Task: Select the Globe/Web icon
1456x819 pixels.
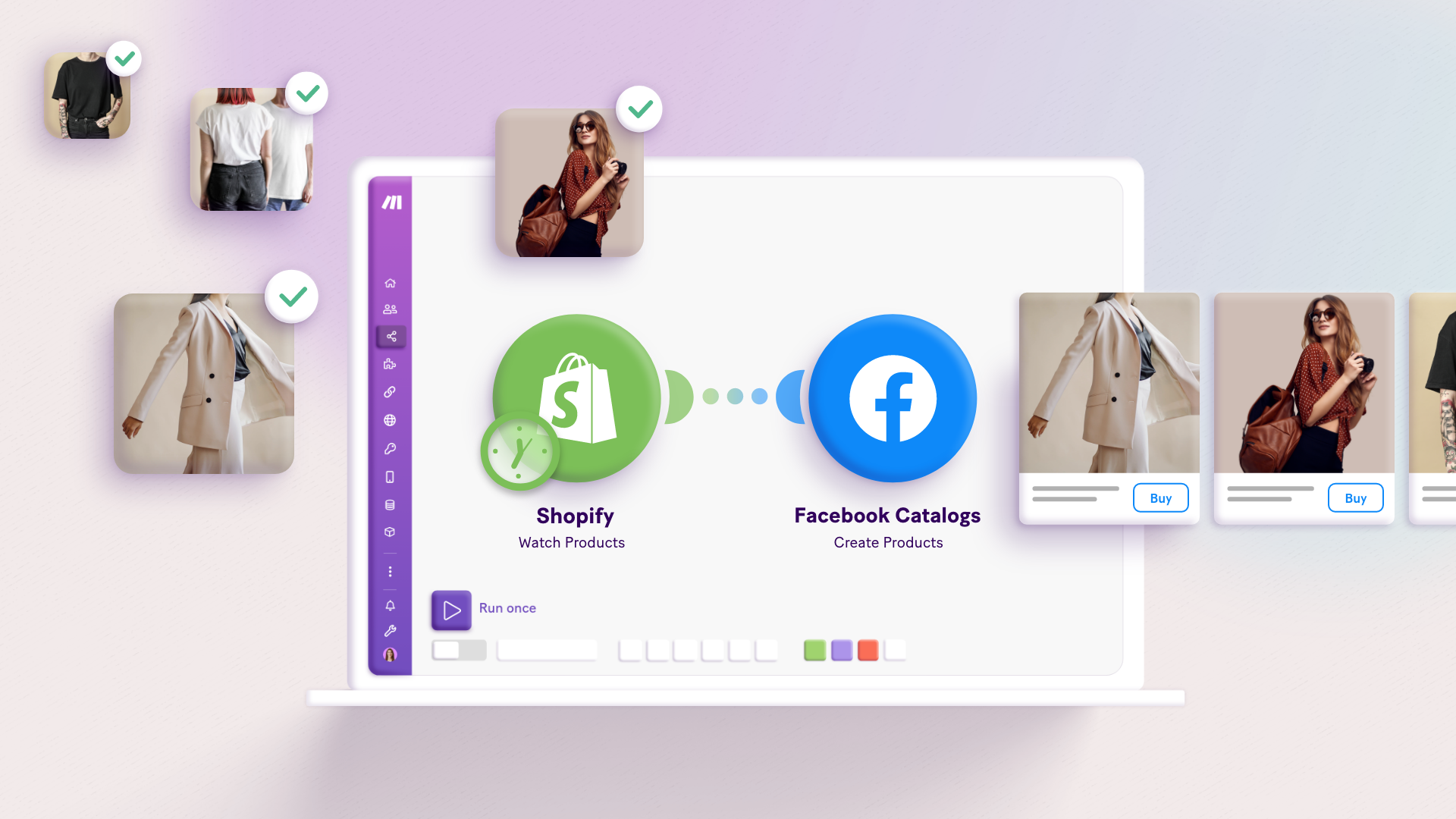Action: (x=390, y=419)
